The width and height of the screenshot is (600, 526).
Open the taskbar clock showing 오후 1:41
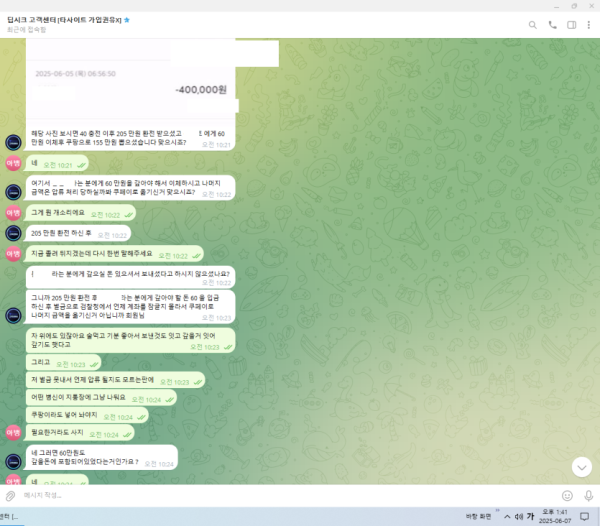(555, 516)
